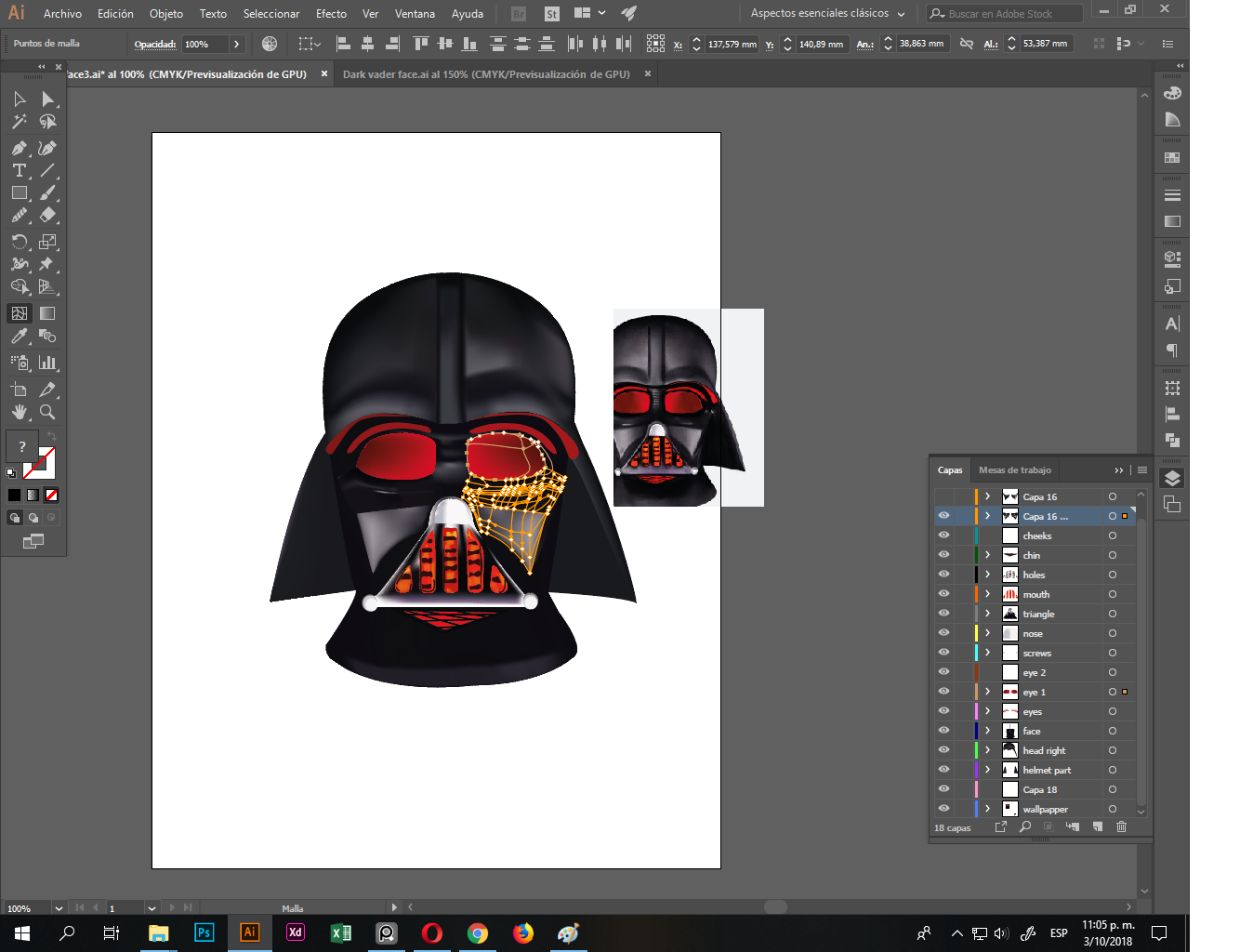The image size is (1253, 952).
Task: Select the Lasso tool
Action: point(47,122)
